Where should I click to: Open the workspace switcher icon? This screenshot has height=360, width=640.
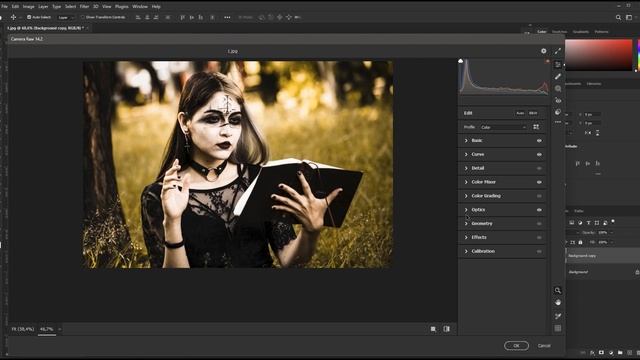[x=629, y=17]
